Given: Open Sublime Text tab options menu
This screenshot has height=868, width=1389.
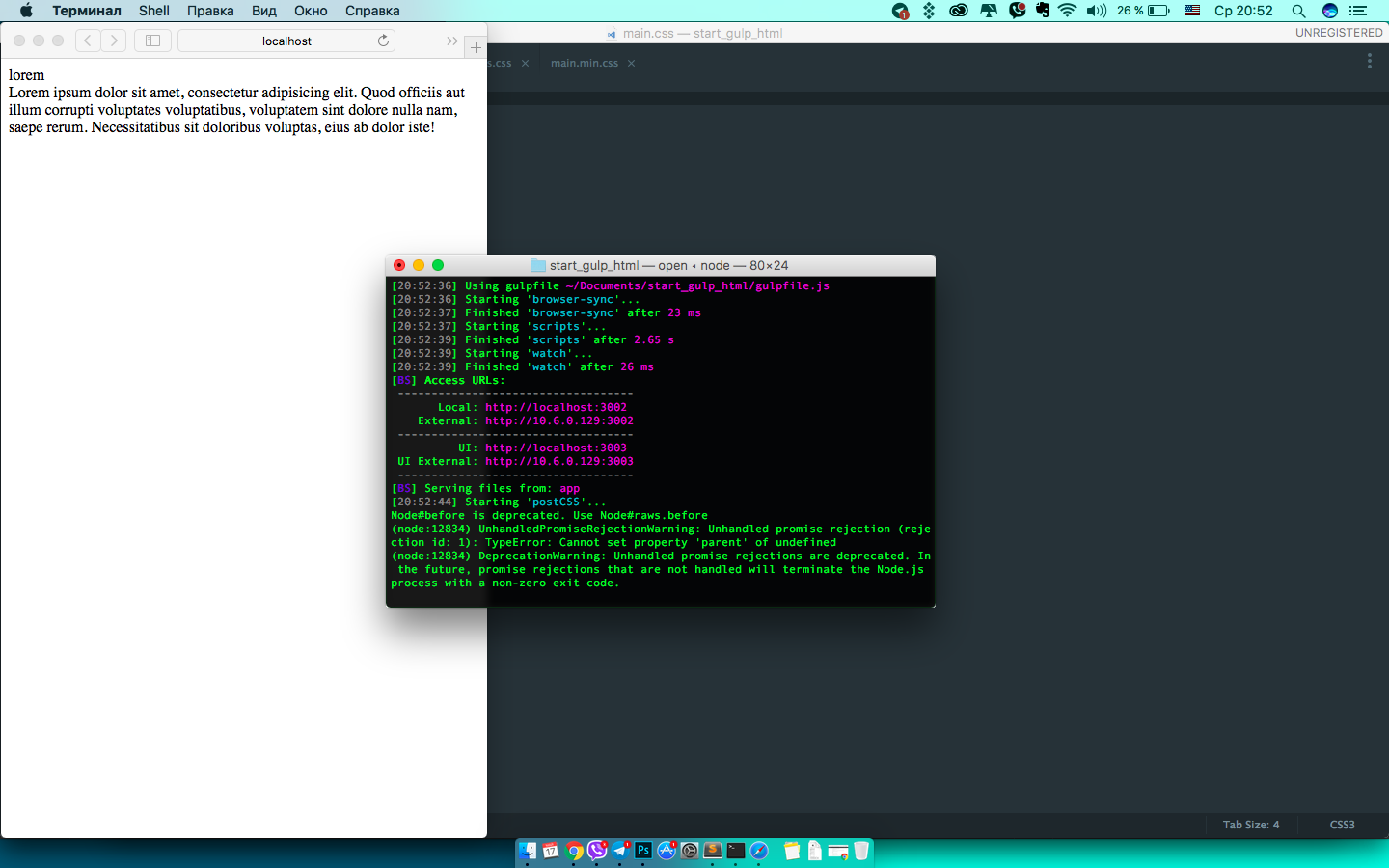Looking at the screenshot, I should 1369,61.
